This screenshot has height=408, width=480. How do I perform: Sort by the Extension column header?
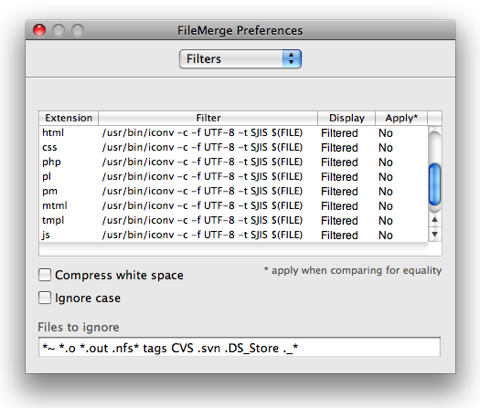(x=68, y=118)
